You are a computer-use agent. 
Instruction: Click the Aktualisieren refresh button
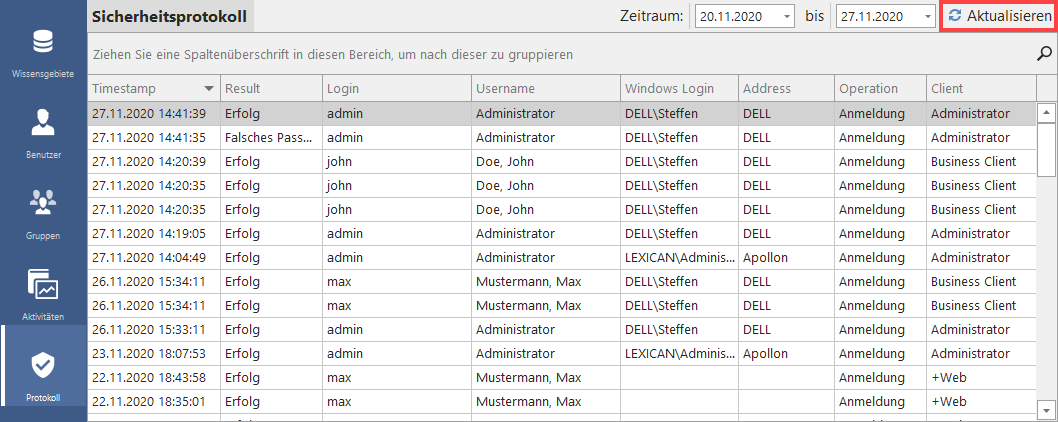point(998,16)
